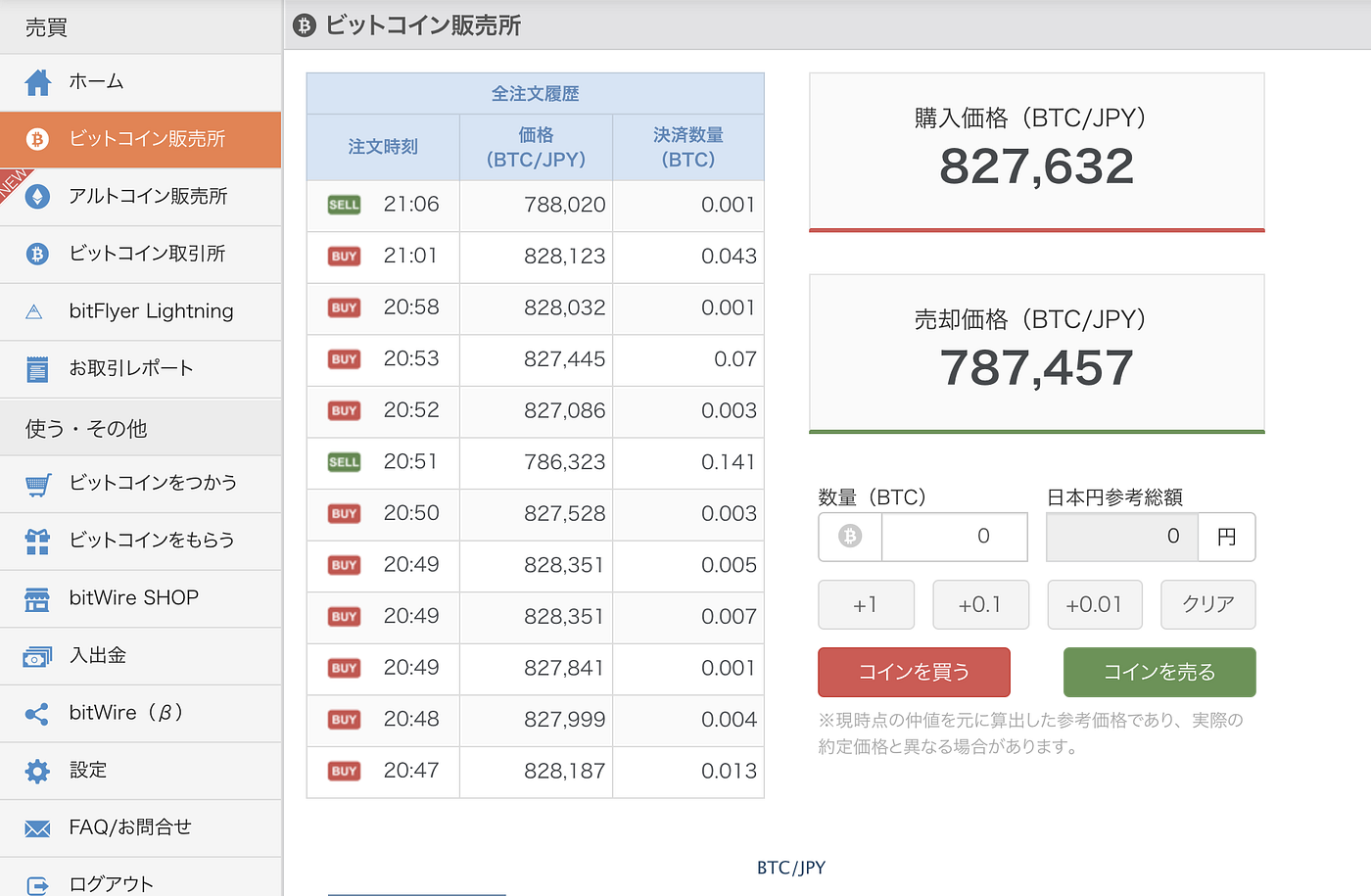Click the Ethereum icon beside アルトコイン販売所
The height and width of the screenshot is (896, 1371).
click(37, 197)
